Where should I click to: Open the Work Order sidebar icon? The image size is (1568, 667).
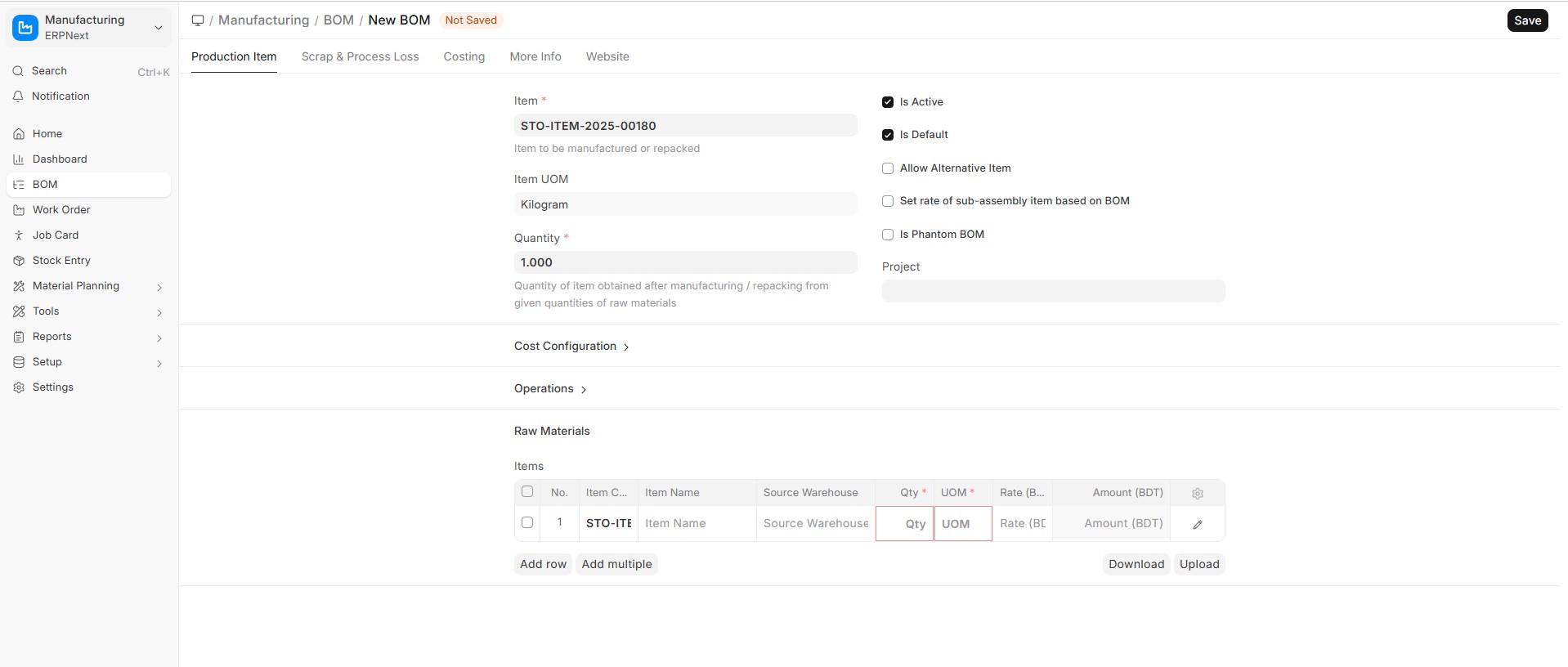pyautogui.click(x=19, y=210)
